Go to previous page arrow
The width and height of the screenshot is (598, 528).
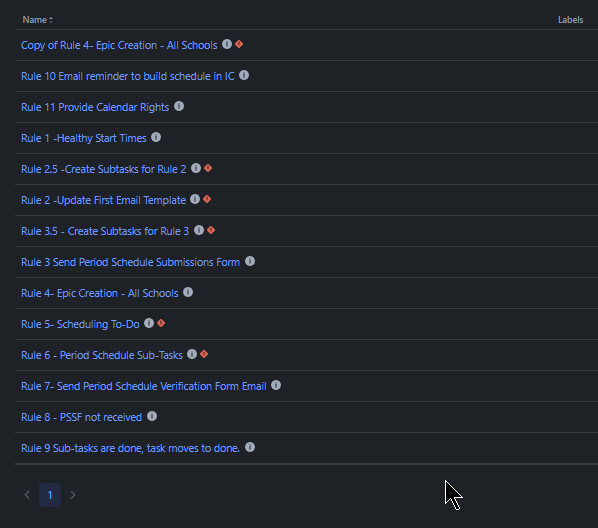point(27,495)
